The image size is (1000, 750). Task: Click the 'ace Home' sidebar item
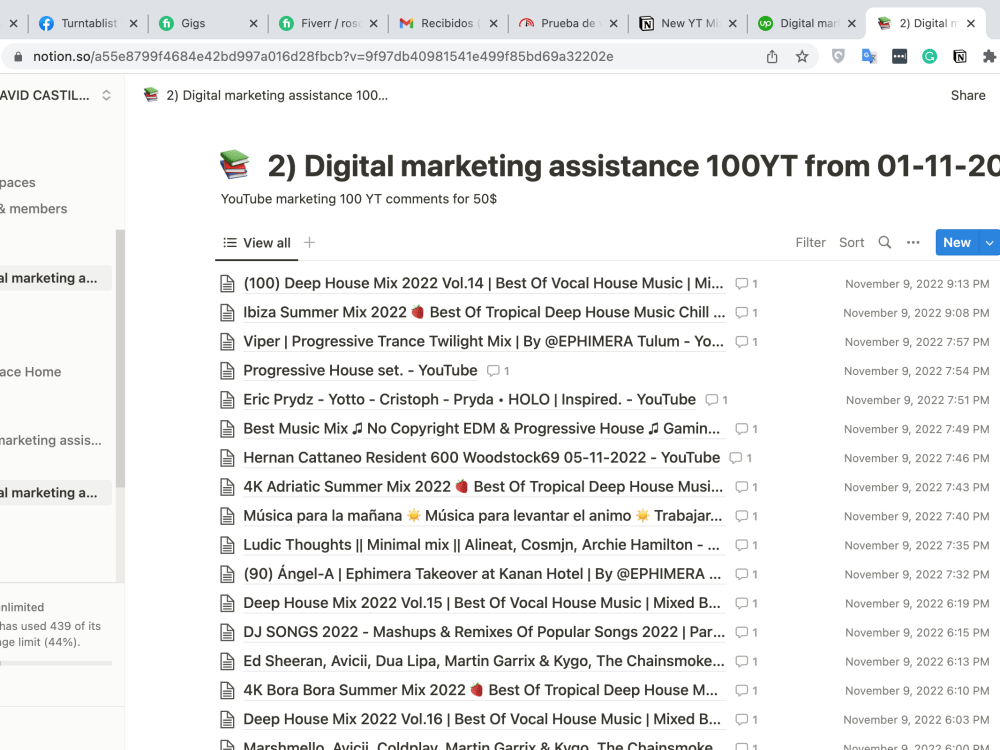point(31,372)
